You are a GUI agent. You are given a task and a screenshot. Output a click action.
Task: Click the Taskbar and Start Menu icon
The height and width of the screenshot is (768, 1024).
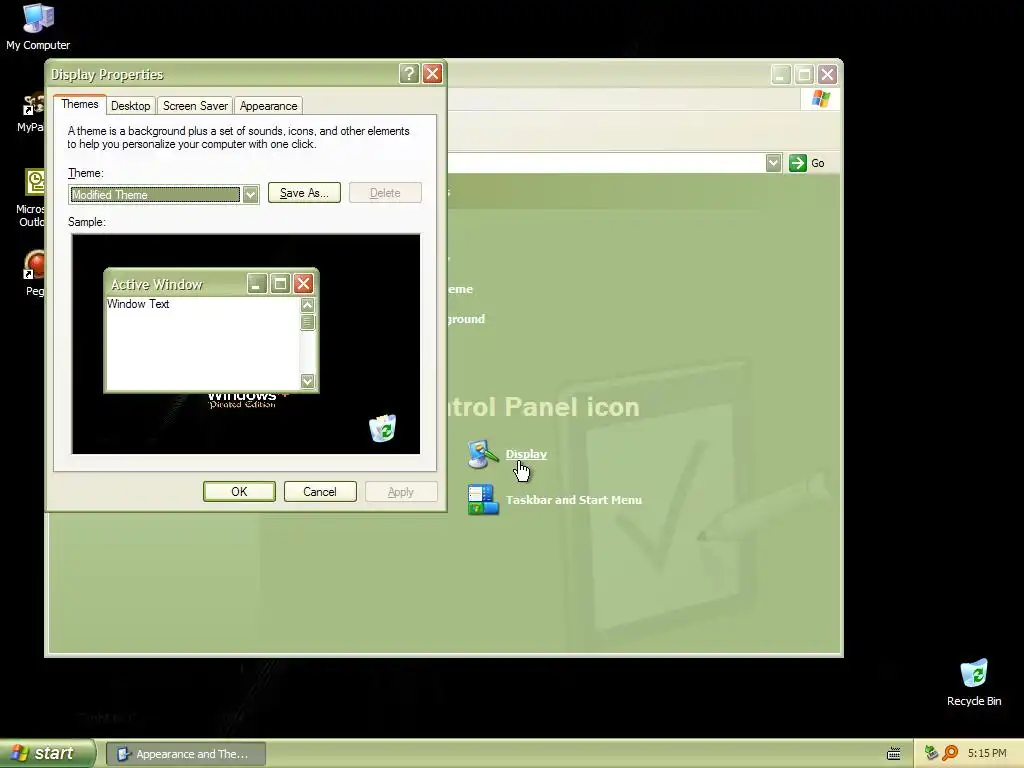[x=483, y=500]
